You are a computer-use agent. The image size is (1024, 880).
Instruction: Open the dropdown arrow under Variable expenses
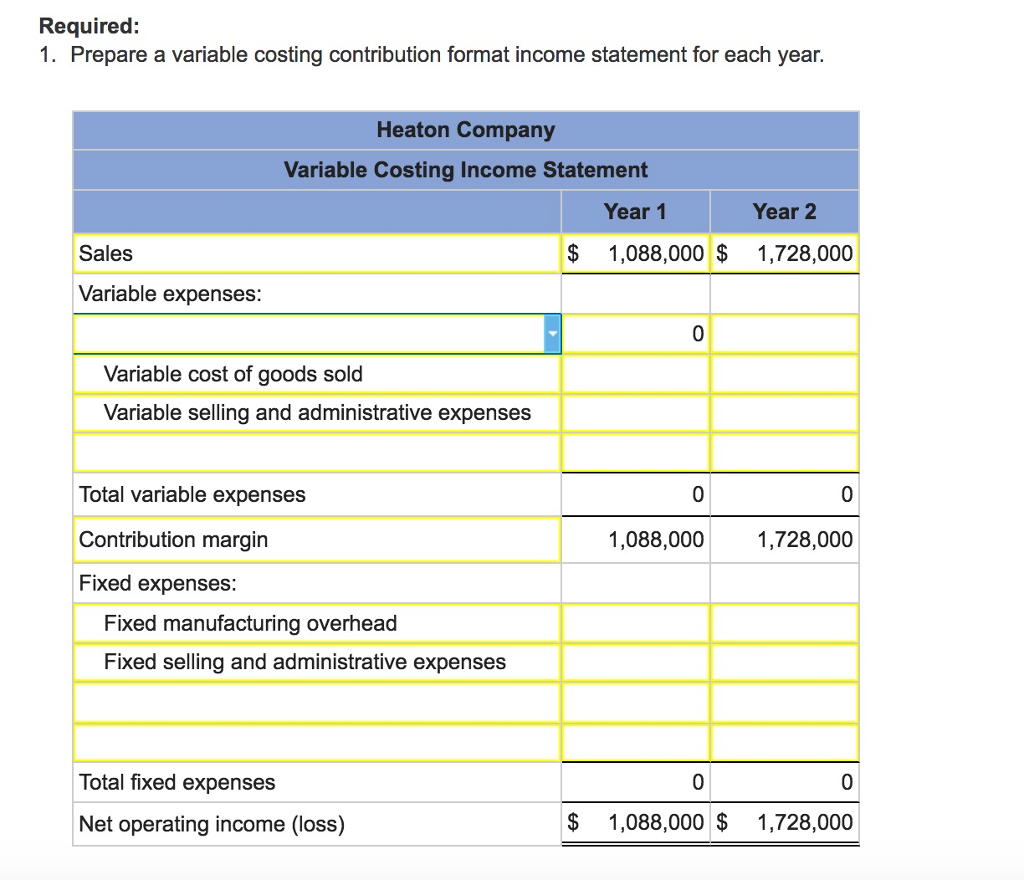click(x=552, y=334)
